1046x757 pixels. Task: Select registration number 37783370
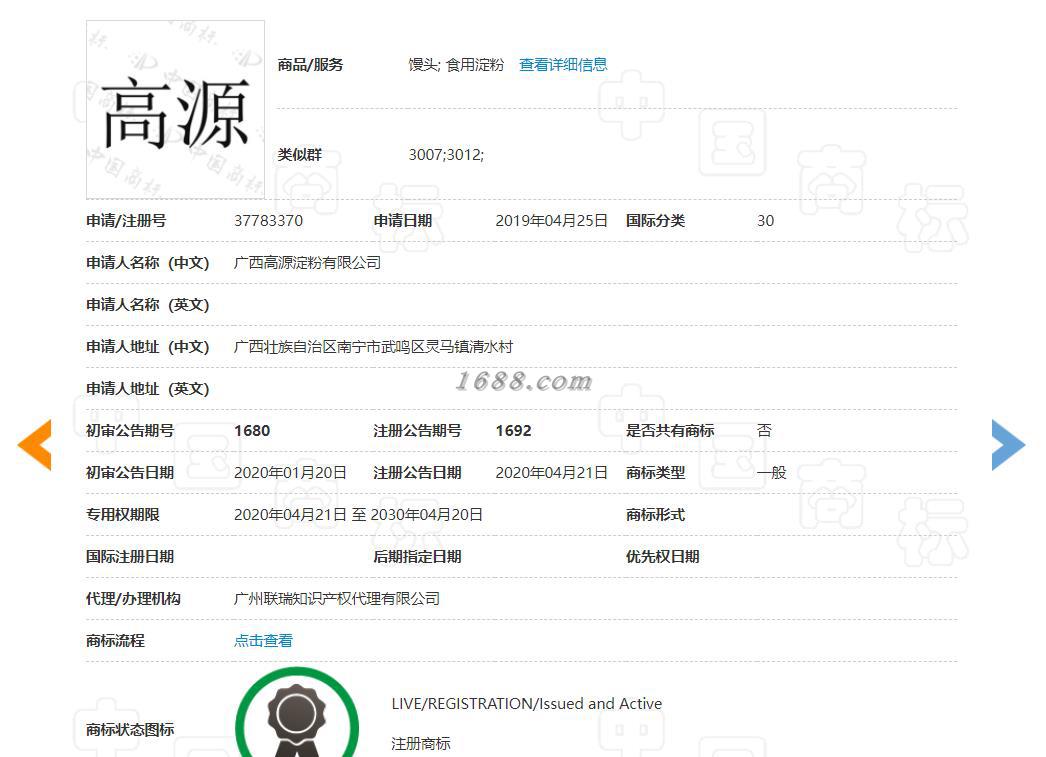pyautogui.click(x=268, y=221)
